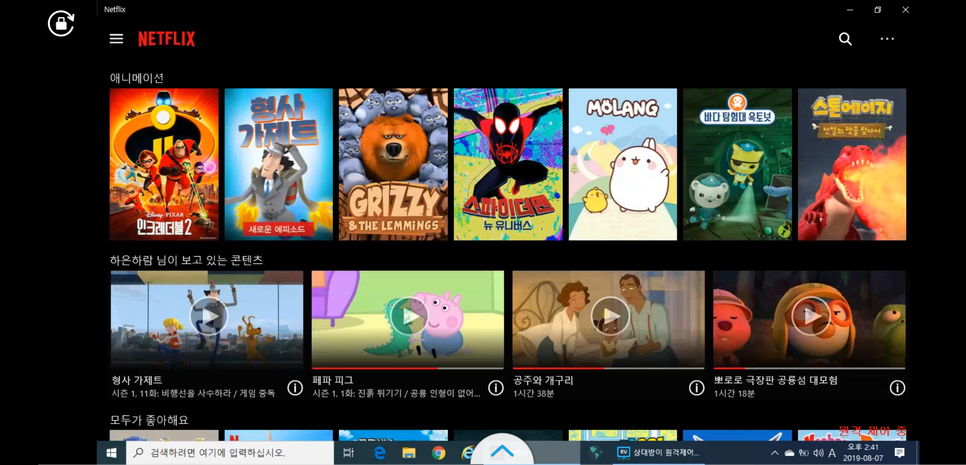
Task: Click the taskbar clock showing 오후 2:41
Action: point(865,453)
